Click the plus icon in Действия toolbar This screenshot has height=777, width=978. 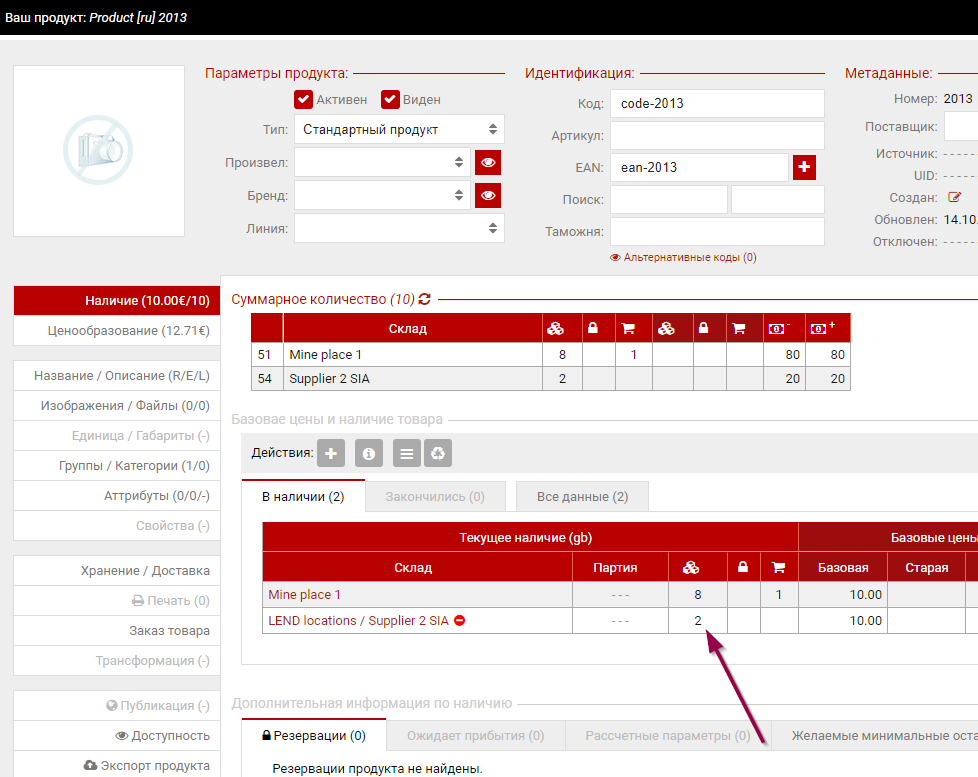point(331,453)
